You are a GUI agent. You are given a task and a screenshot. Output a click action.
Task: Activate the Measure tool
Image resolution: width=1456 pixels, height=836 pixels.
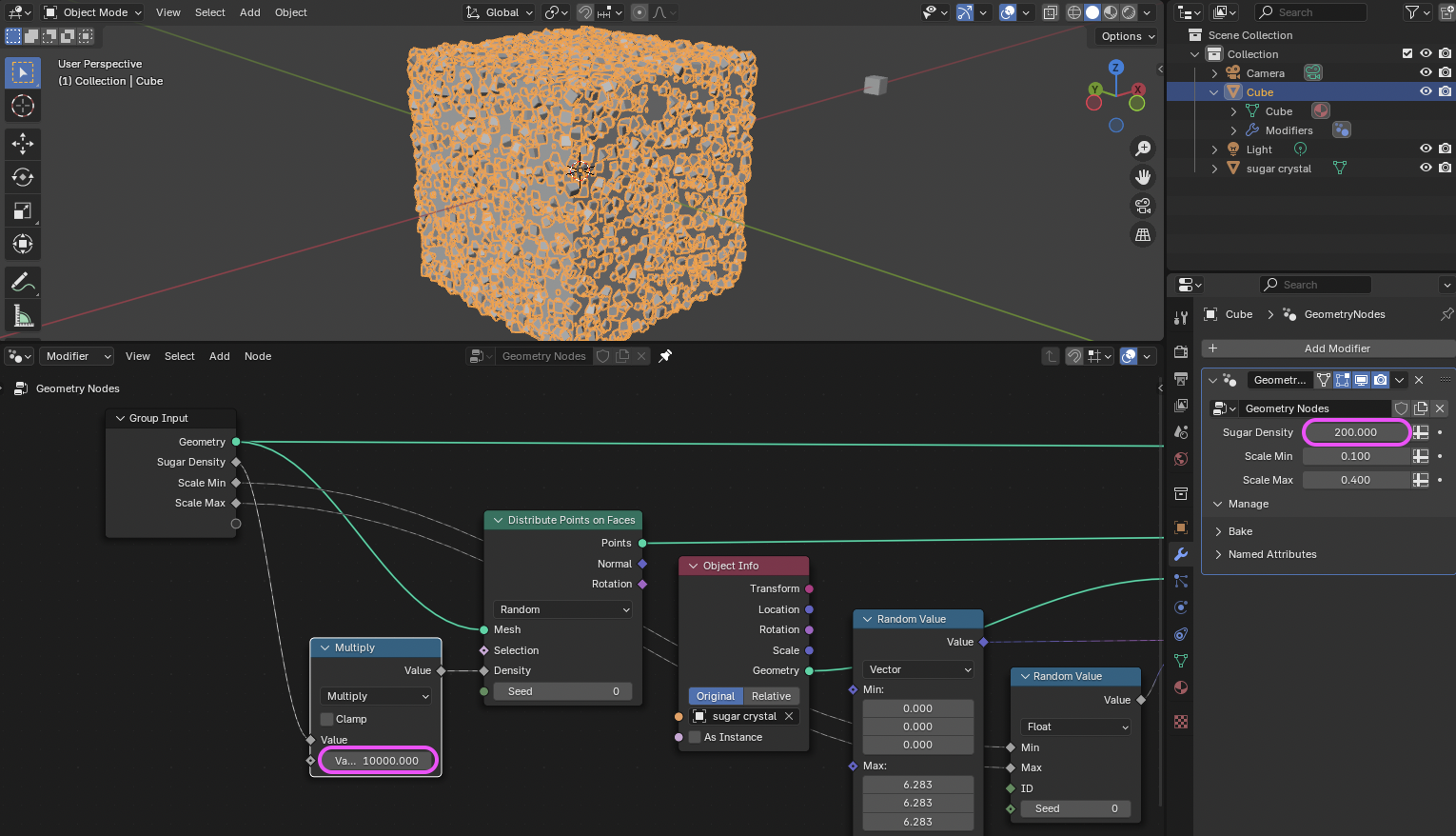click(x=23, y=315)
